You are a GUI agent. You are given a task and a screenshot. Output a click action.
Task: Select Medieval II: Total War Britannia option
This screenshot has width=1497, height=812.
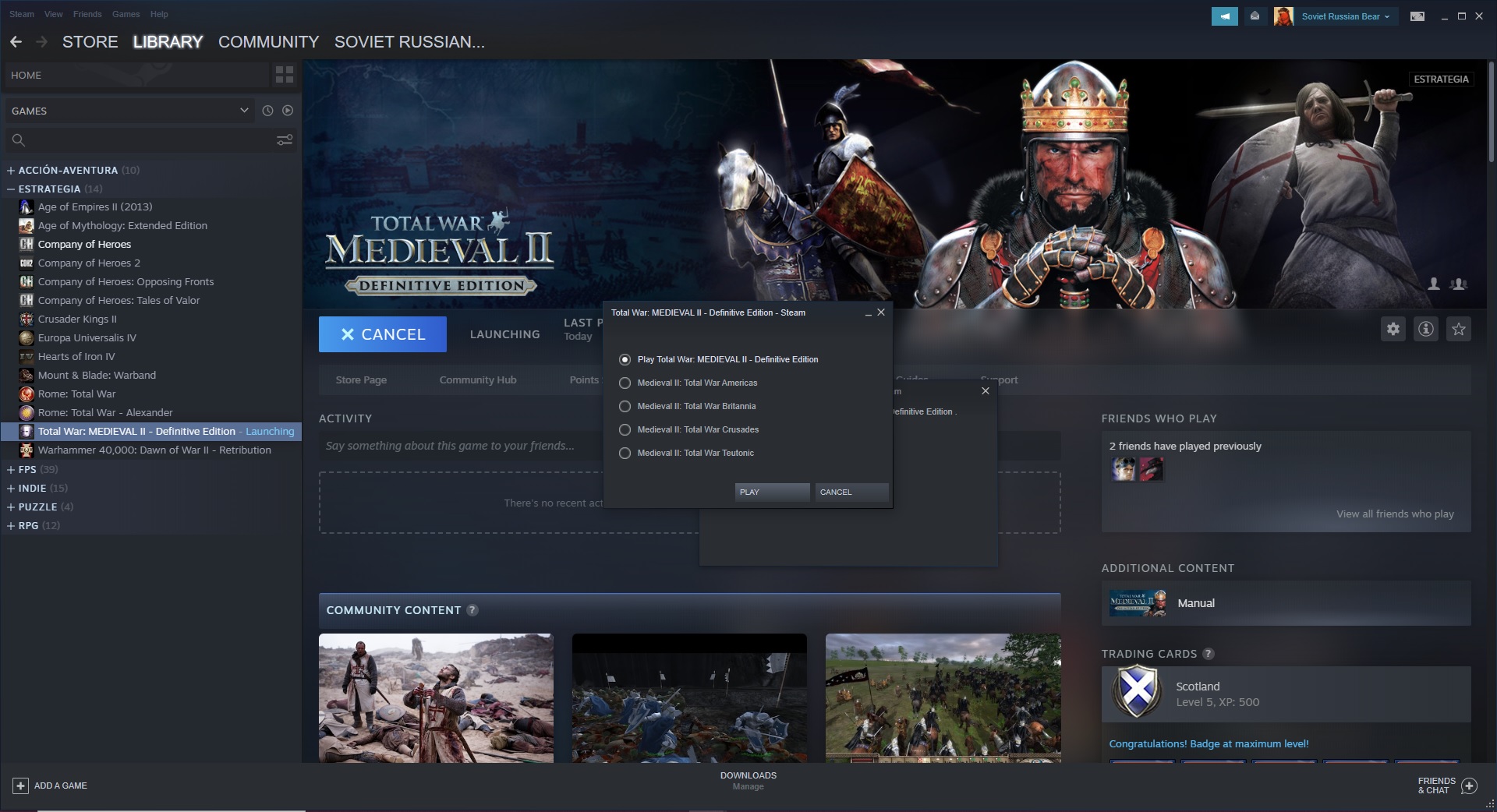click(x=687, y=406)
